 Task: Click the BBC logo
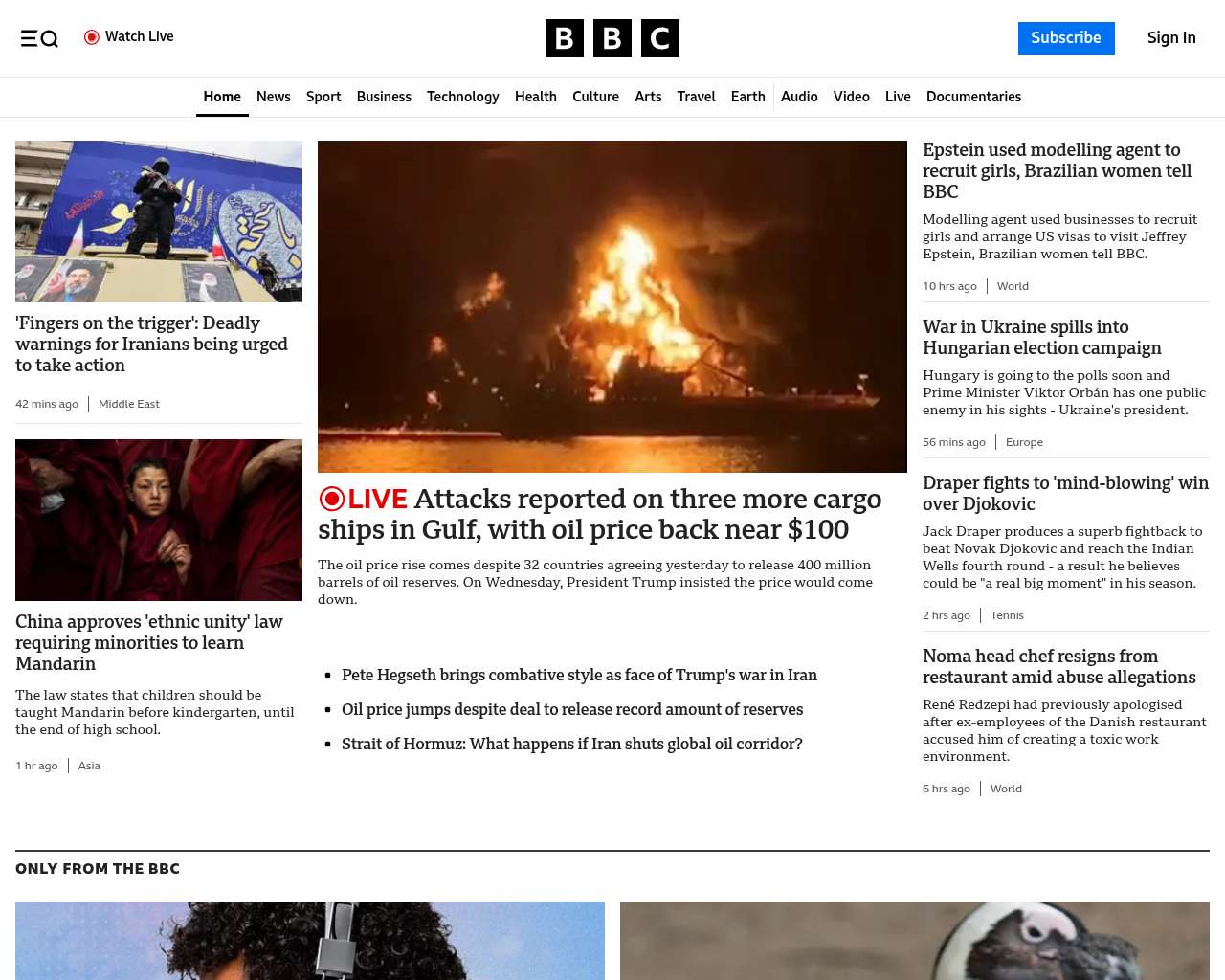pyautogui.click(x=612, y=38)
